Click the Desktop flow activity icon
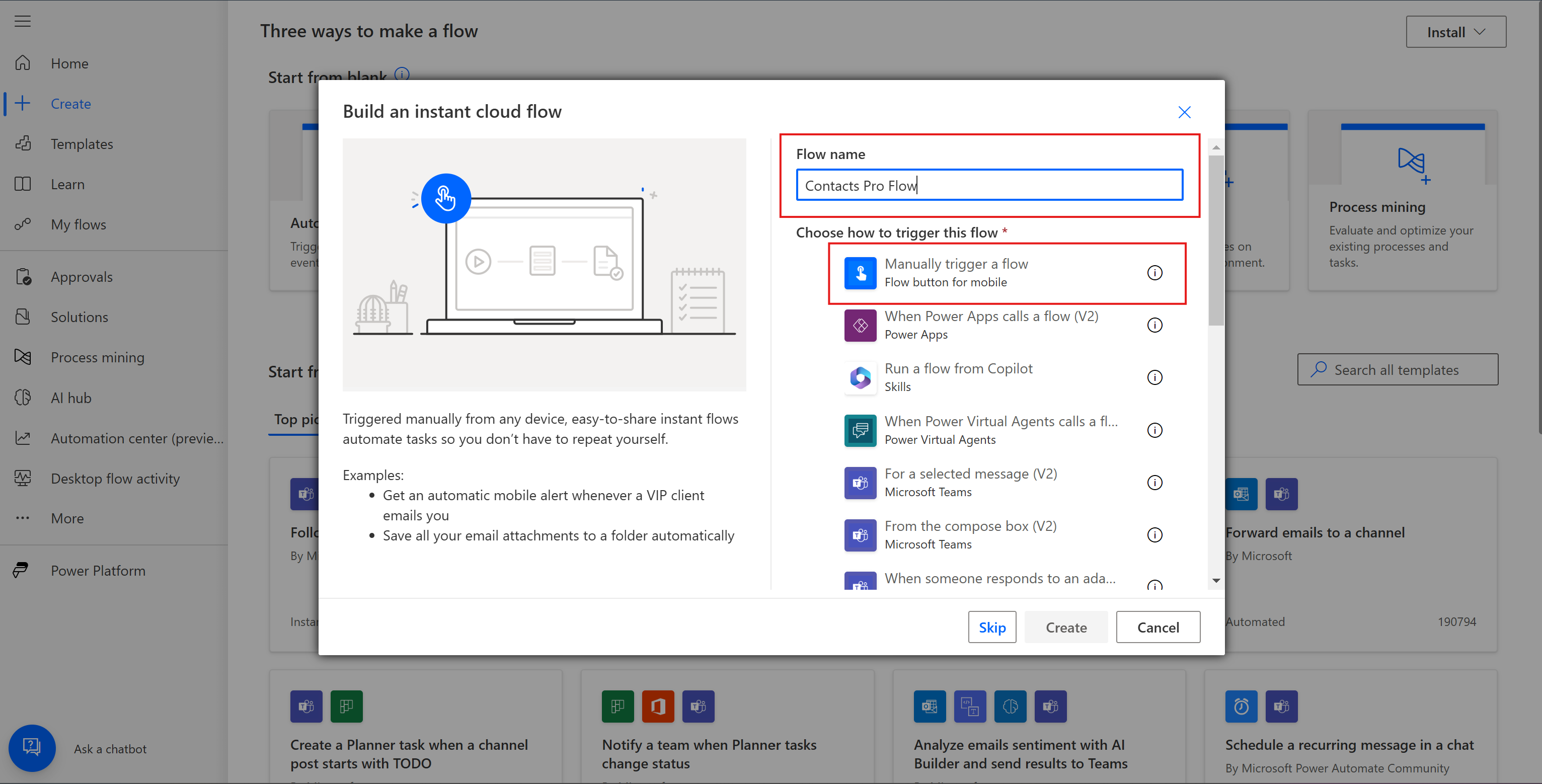The image size is (1542, 784). [x=23, y=478]
